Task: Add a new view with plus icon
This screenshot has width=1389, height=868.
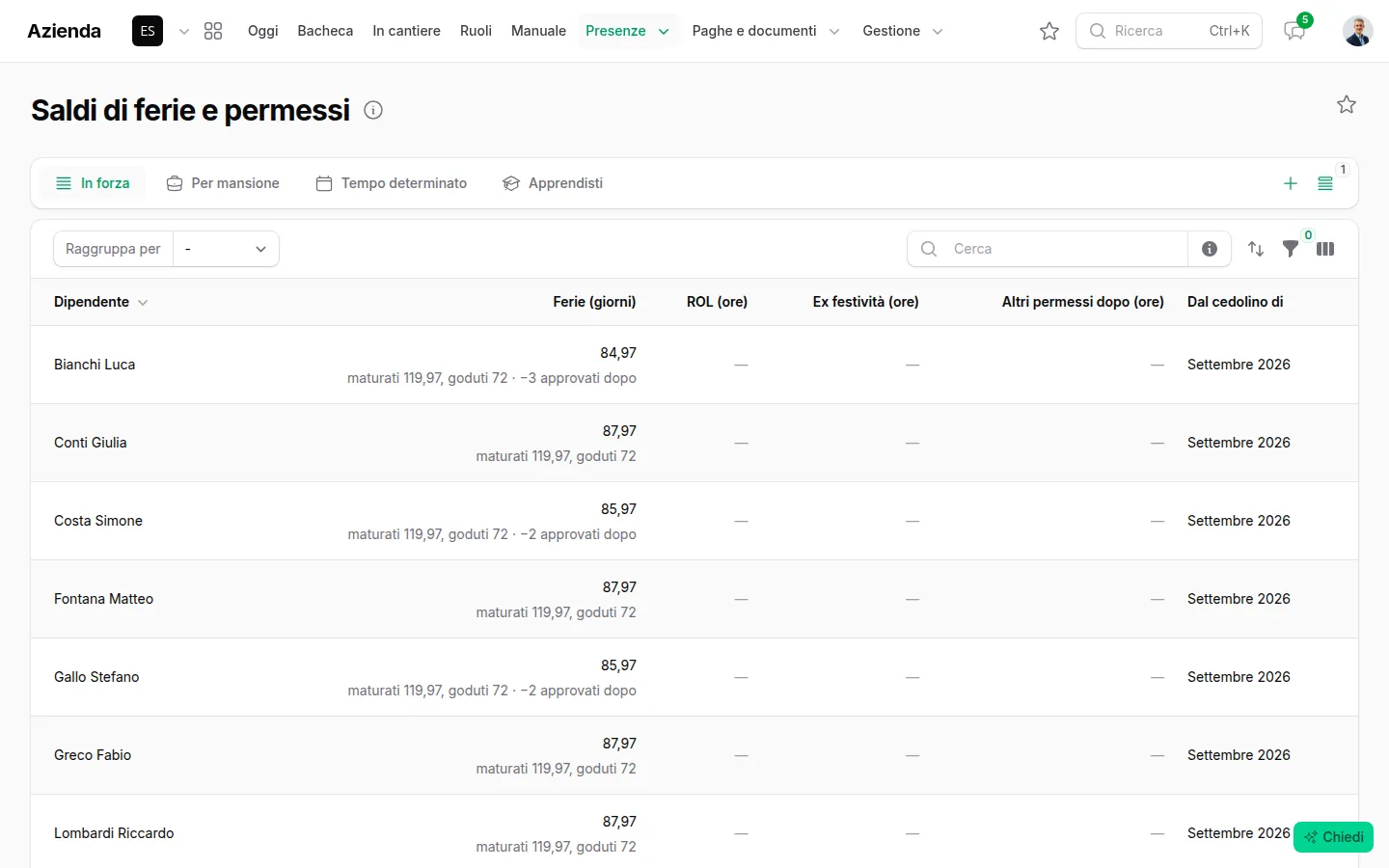Action: pos(1291,183)
